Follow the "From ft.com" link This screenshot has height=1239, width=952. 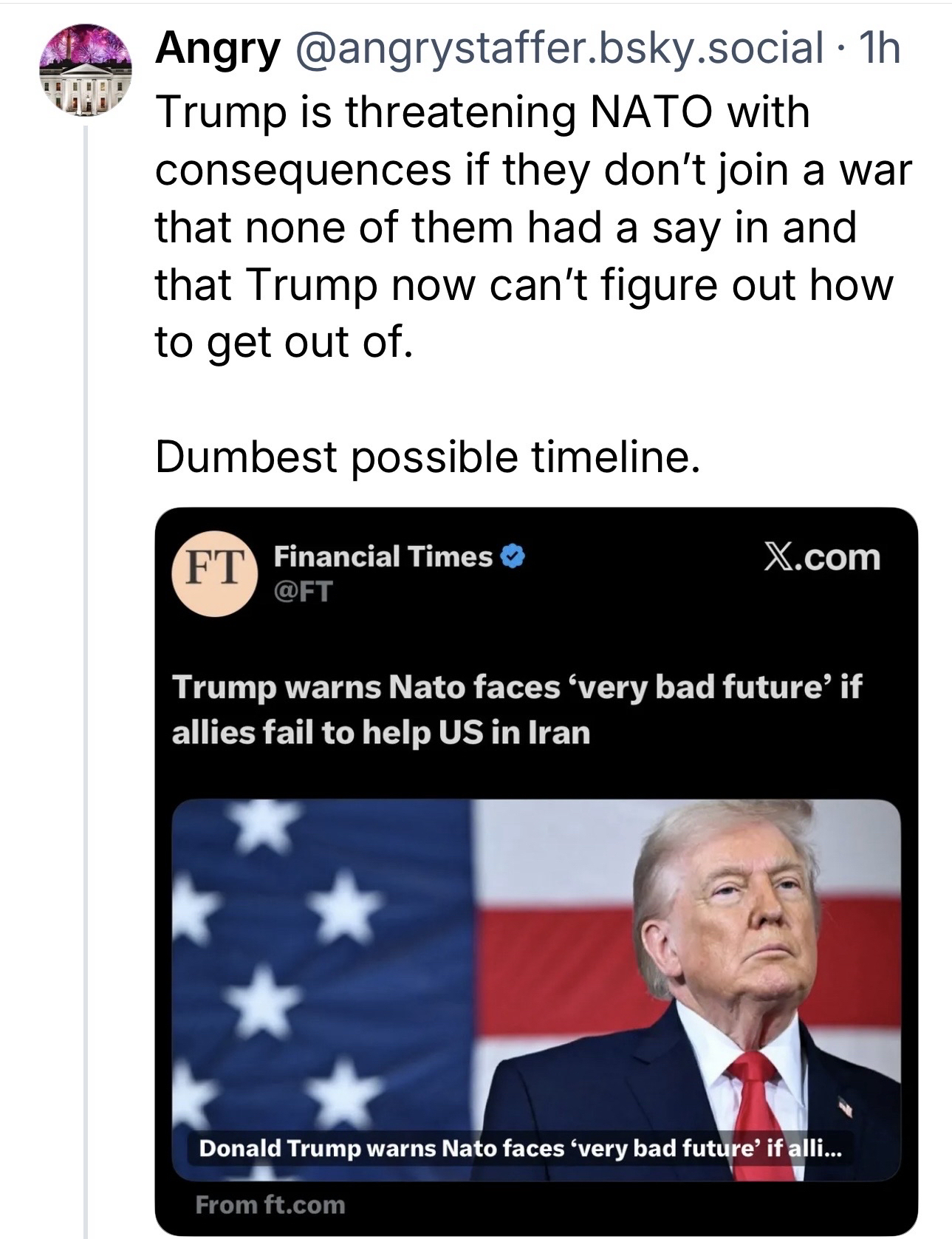[270, 1205]
